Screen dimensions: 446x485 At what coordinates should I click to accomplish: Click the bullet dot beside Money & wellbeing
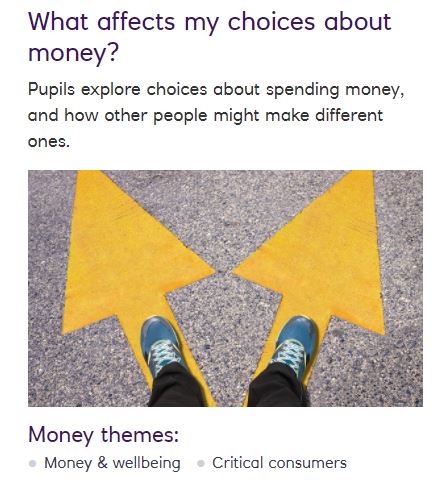(x=33, y=464)
